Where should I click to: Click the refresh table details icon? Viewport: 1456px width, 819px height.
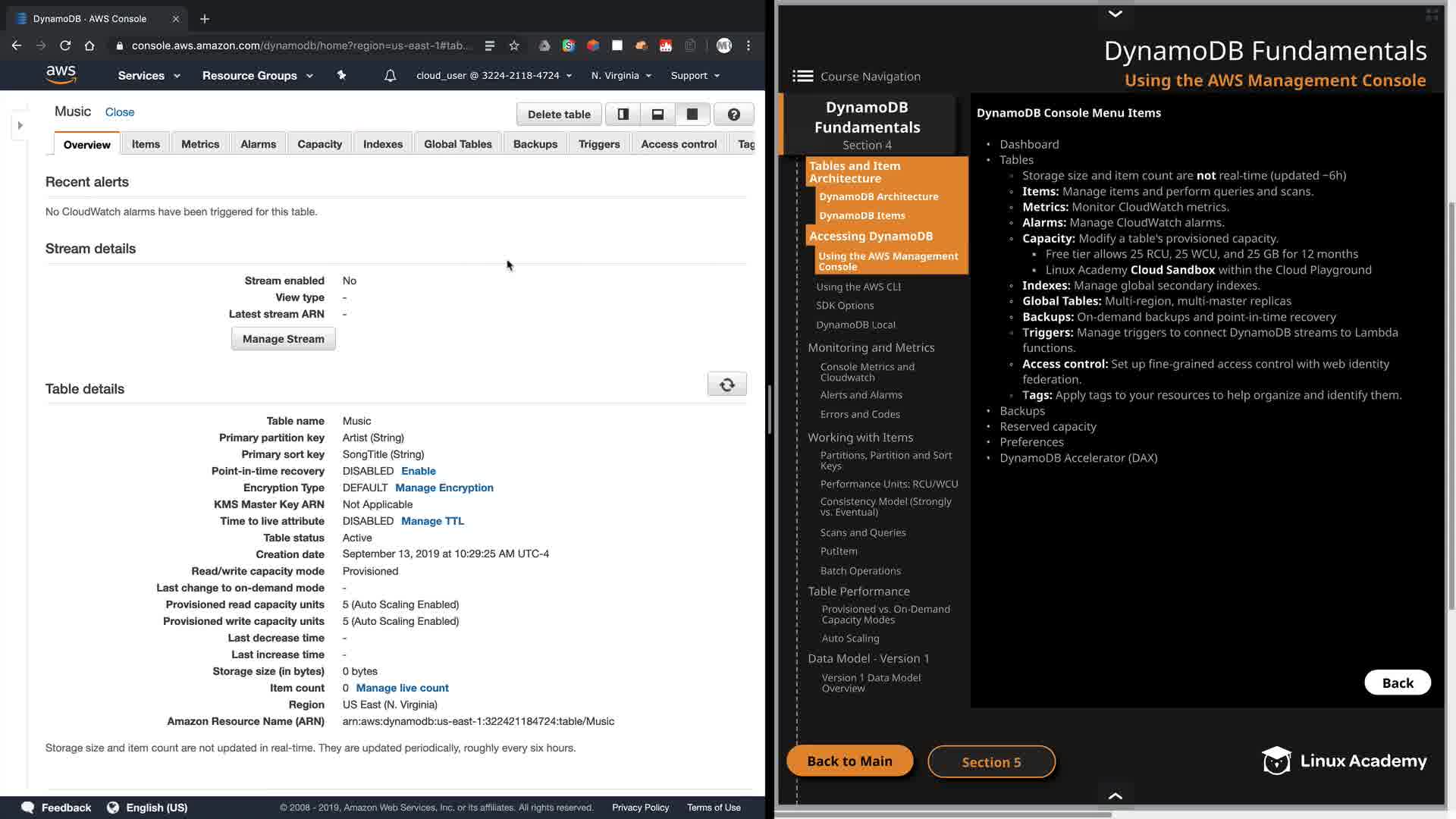pyautogui.click(x=726, y=384)
